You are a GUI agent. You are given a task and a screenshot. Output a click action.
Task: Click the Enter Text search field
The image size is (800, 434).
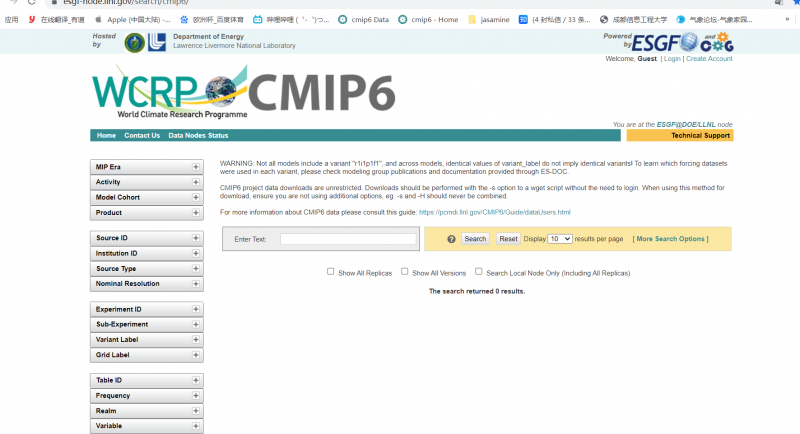tap(348, 239)
